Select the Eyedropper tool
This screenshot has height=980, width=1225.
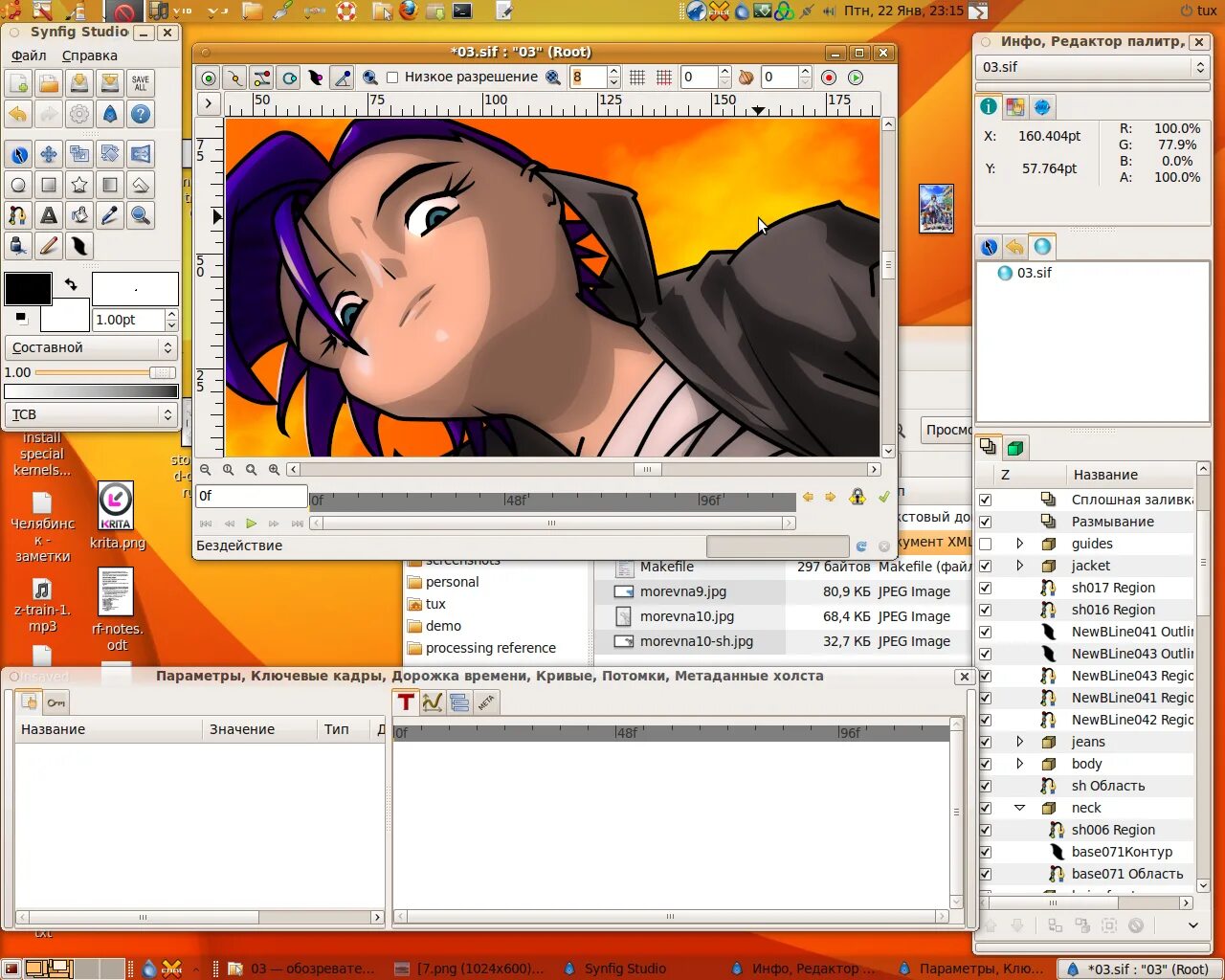click(x=110, y=215)
